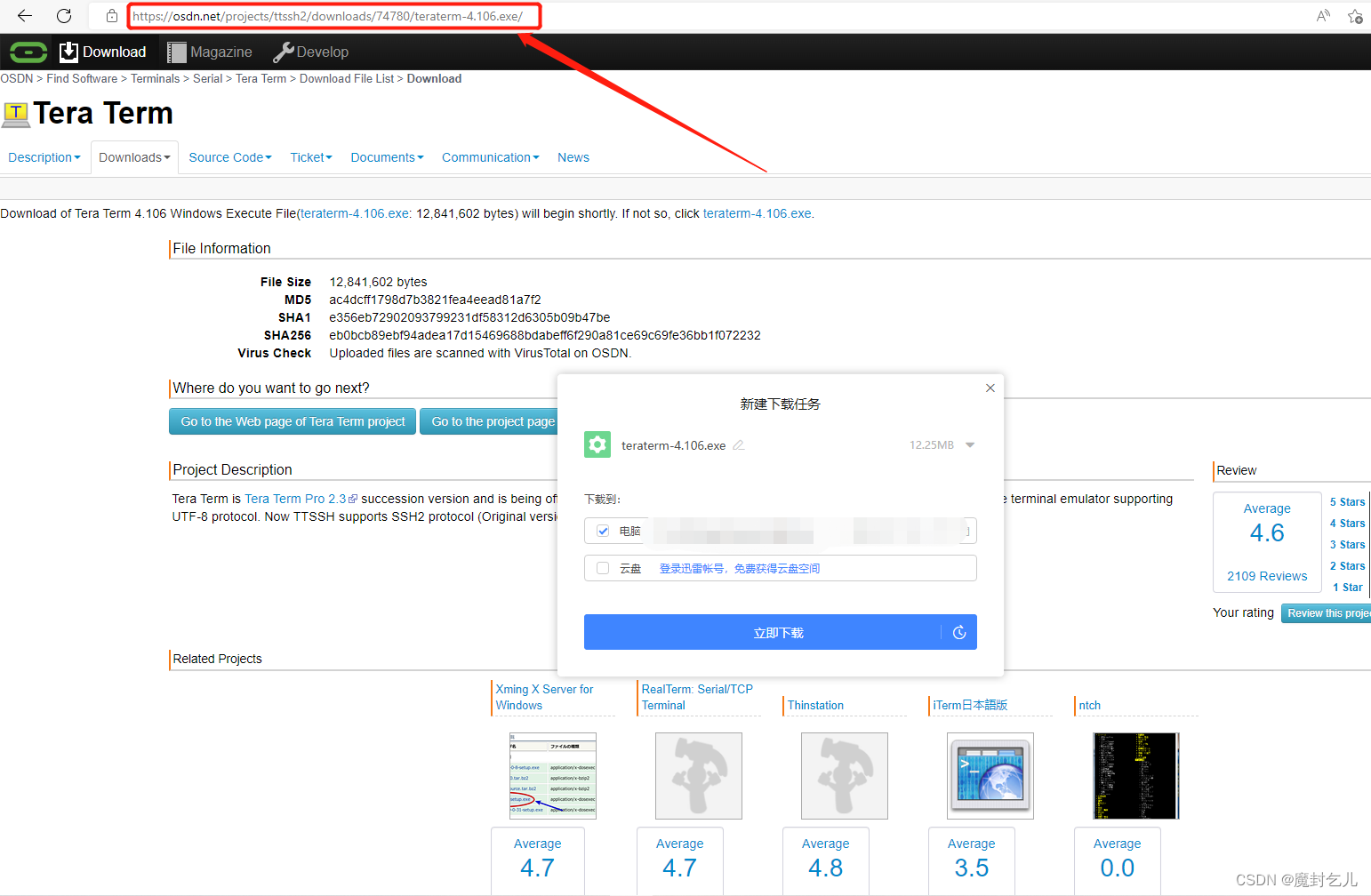Open the Ticket dropdown menu
The image size is (1371, 896).
[311, 157]
